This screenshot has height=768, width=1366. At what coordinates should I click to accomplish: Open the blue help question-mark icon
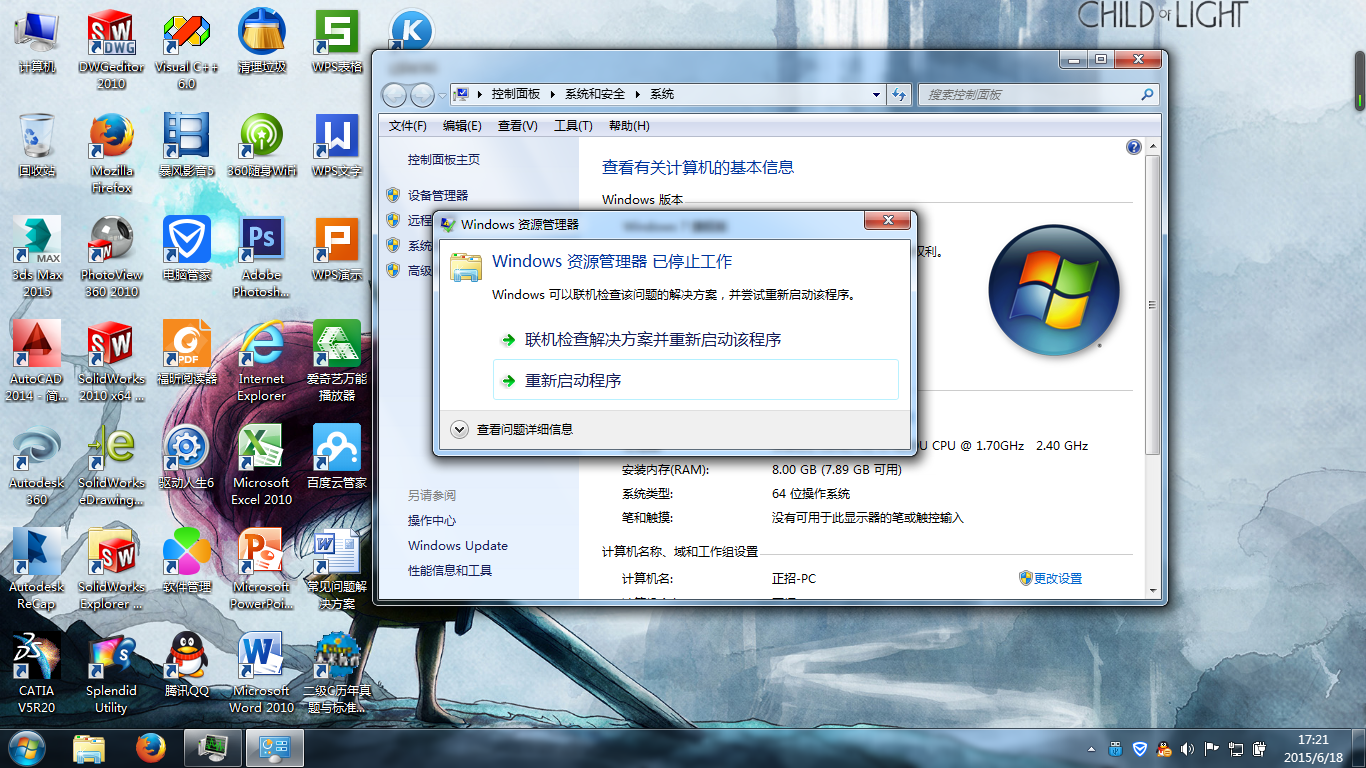pyautogui.click(x=1133, y=147)
